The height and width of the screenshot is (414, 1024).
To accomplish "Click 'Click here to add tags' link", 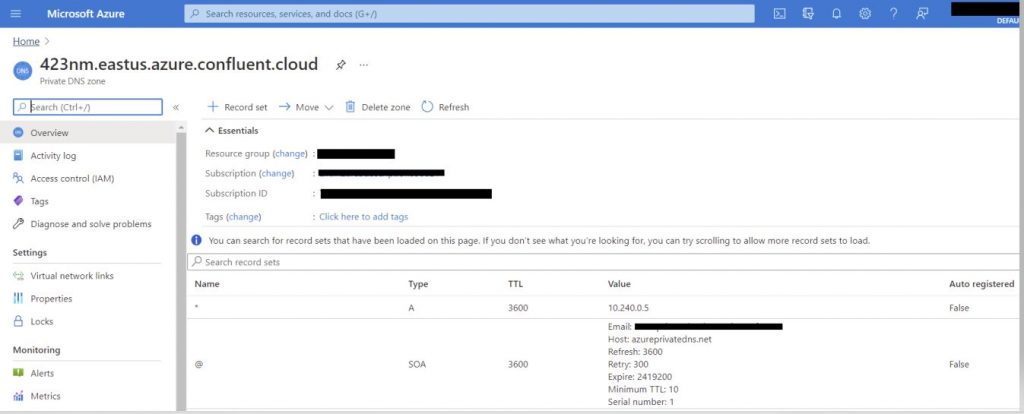I will (363, 217).
